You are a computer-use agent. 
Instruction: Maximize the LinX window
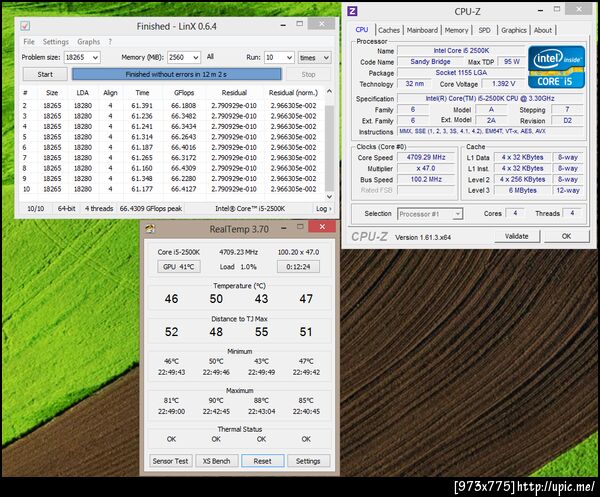(x=300, y=24)
